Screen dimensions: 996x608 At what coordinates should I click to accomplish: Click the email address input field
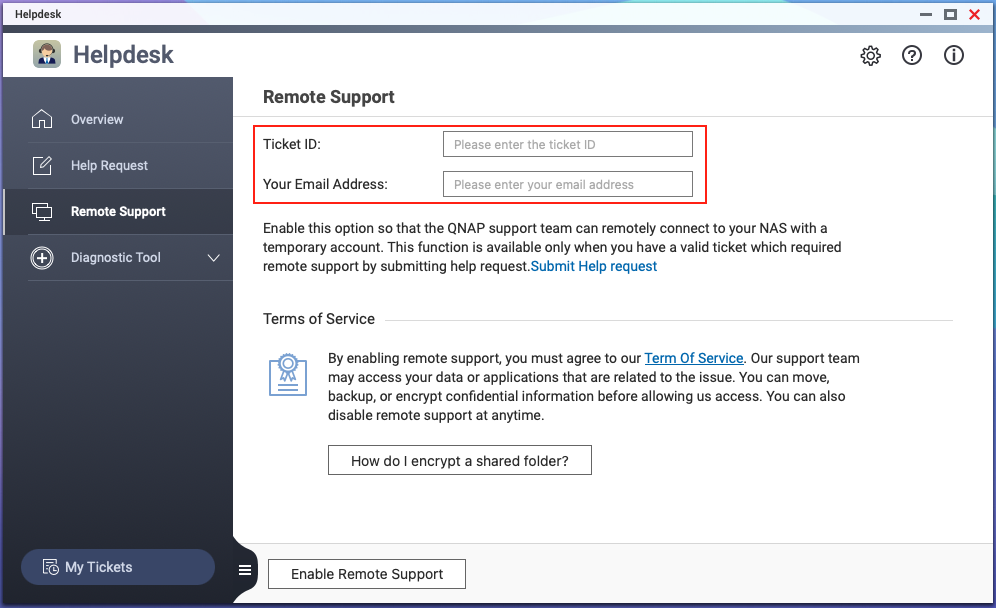pyautogui.click(x=567, y=184)
